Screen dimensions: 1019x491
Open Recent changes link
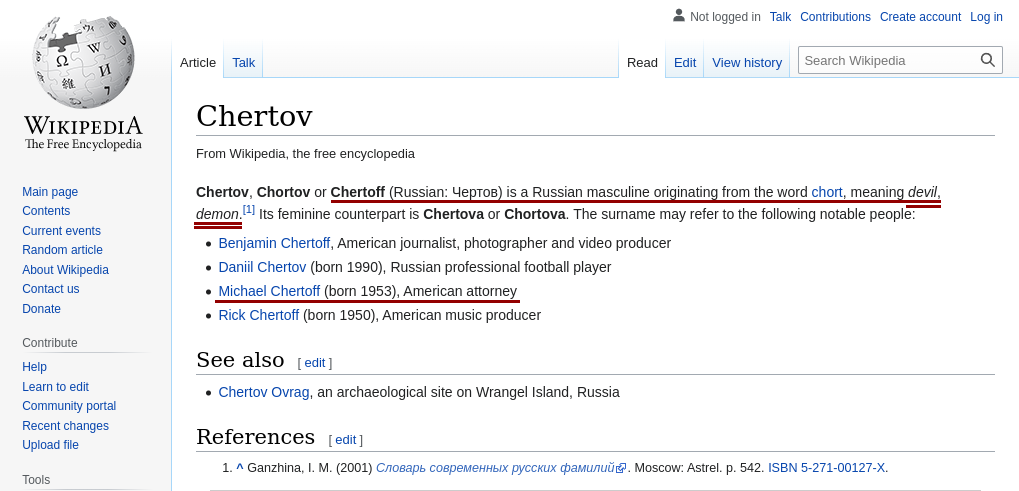point(66,425)
